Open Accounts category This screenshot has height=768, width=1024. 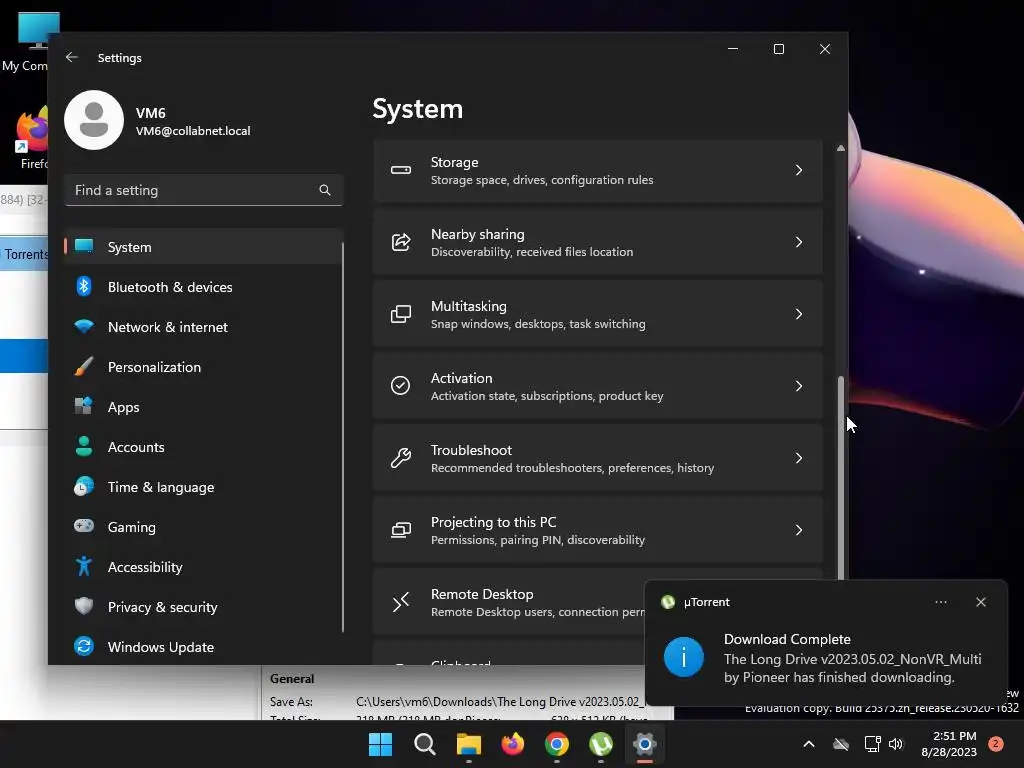click(x=204, y=447)
